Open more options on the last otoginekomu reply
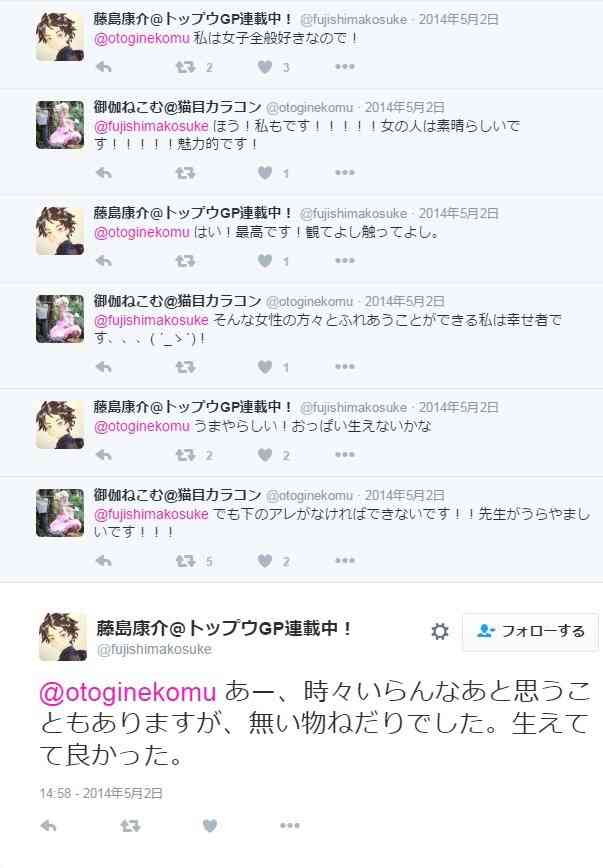This screenshot has height=868, width=603. pos(344,560)
